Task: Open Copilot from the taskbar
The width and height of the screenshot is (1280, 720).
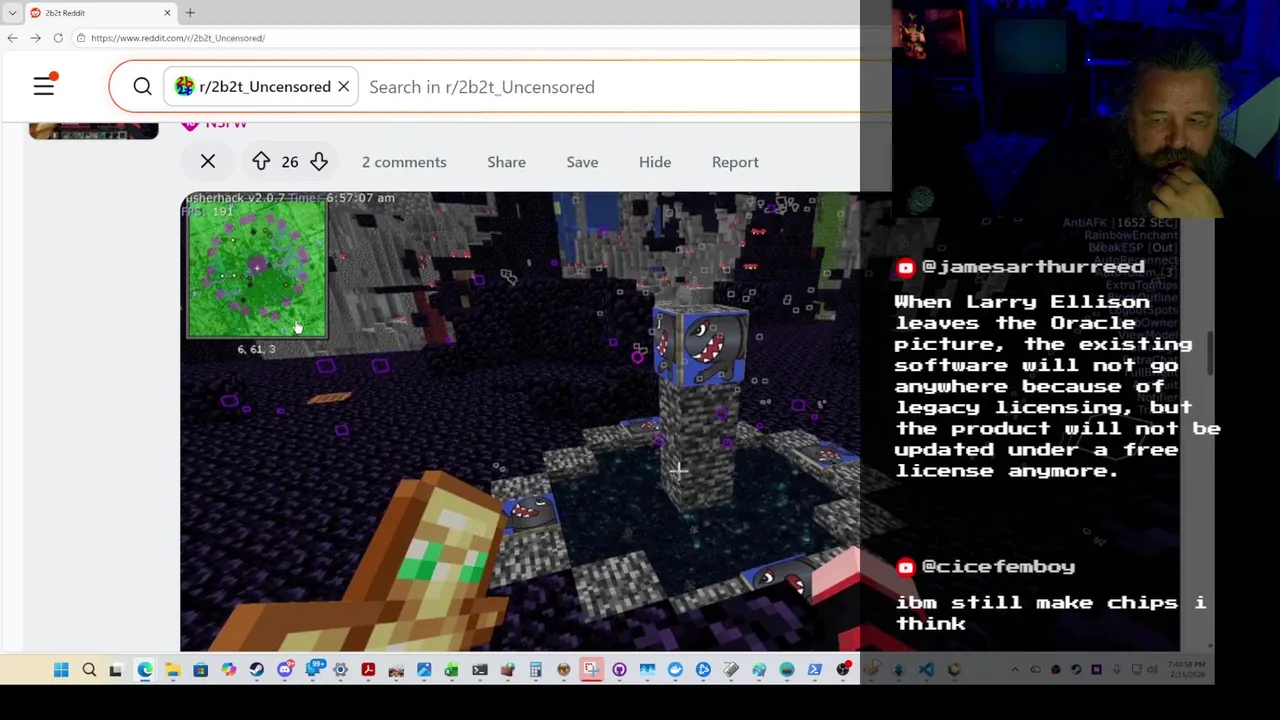Action: point(229,670)
